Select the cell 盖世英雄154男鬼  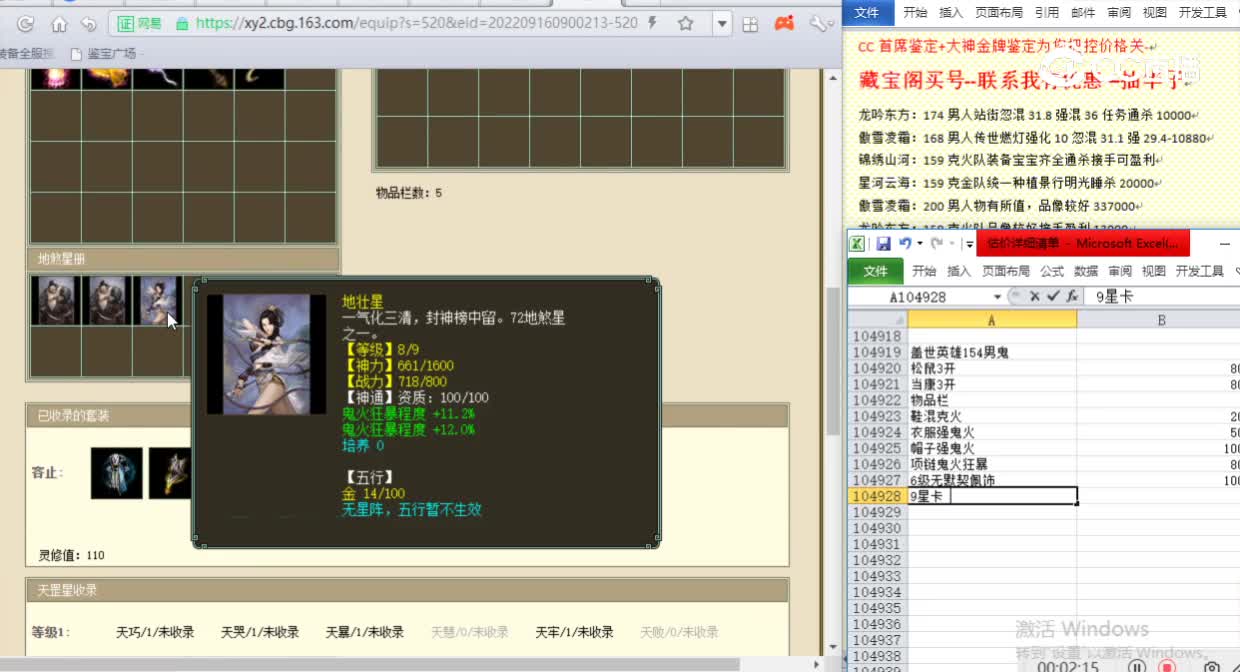pyautogui.click(x=991, y=353)
